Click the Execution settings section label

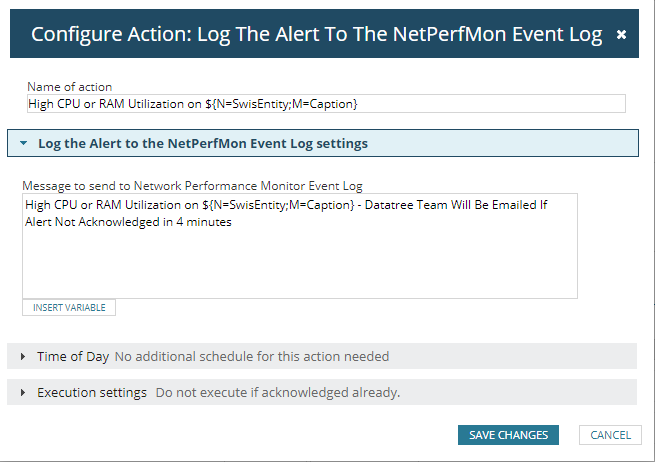click(92, 393)
